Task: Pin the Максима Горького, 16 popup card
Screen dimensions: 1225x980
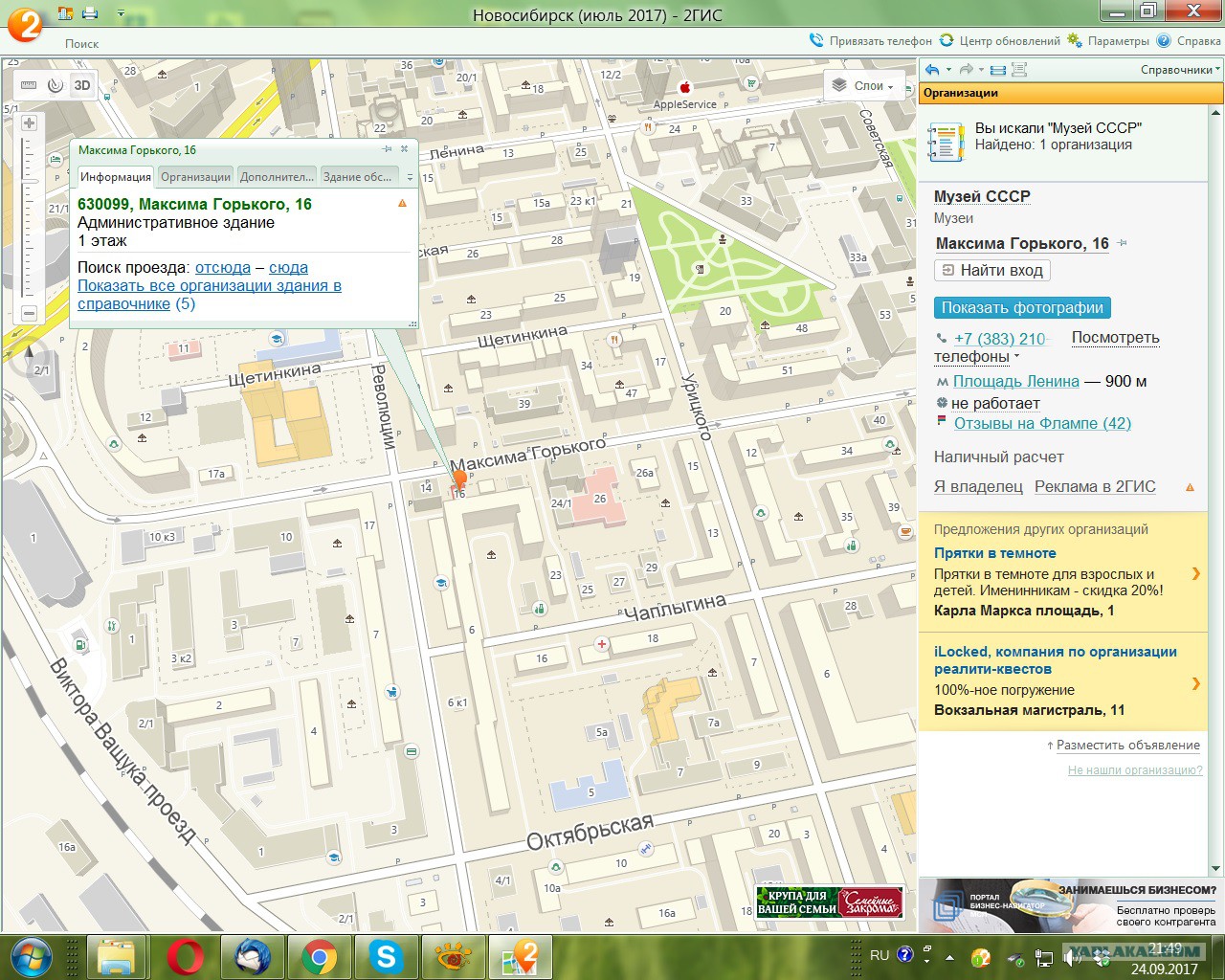Action: [x=387, y=149]
